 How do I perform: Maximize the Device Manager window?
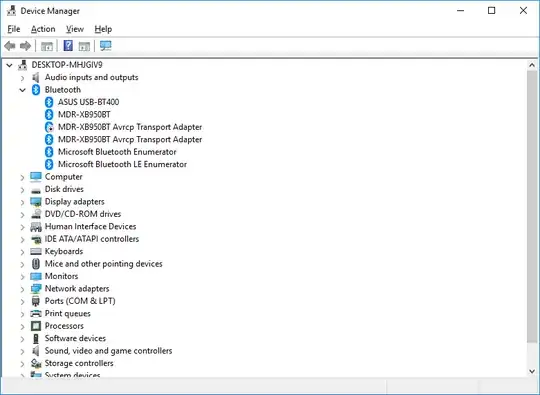click(491, 11)
